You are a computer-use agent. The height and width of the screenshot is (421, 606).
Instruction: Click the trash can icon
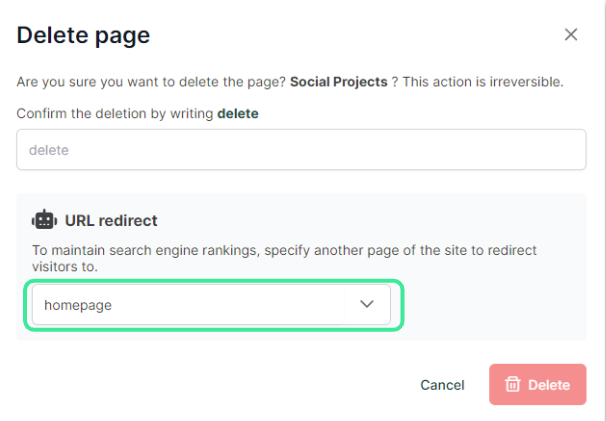click(x=512, y=385)
